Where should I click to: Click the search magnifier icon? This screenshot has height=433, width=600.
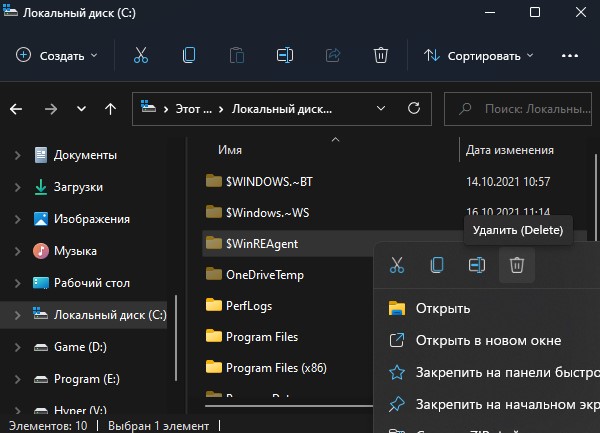(x=465, y=109)
